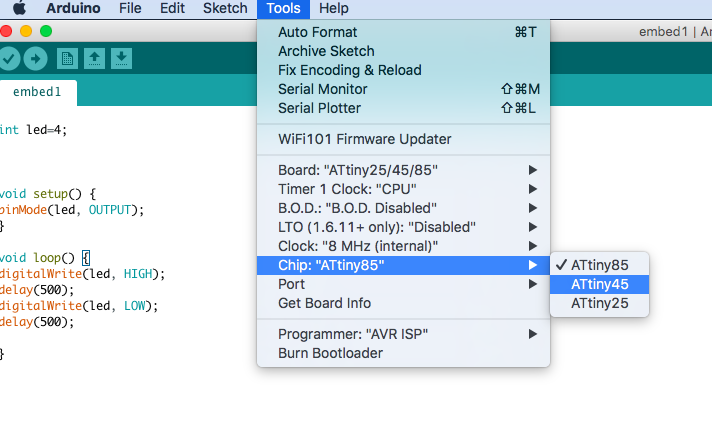Expand the Clock "8 MHz (internal)" submenu
Viewport: 712px width, 441px height.
coord(403,247)
